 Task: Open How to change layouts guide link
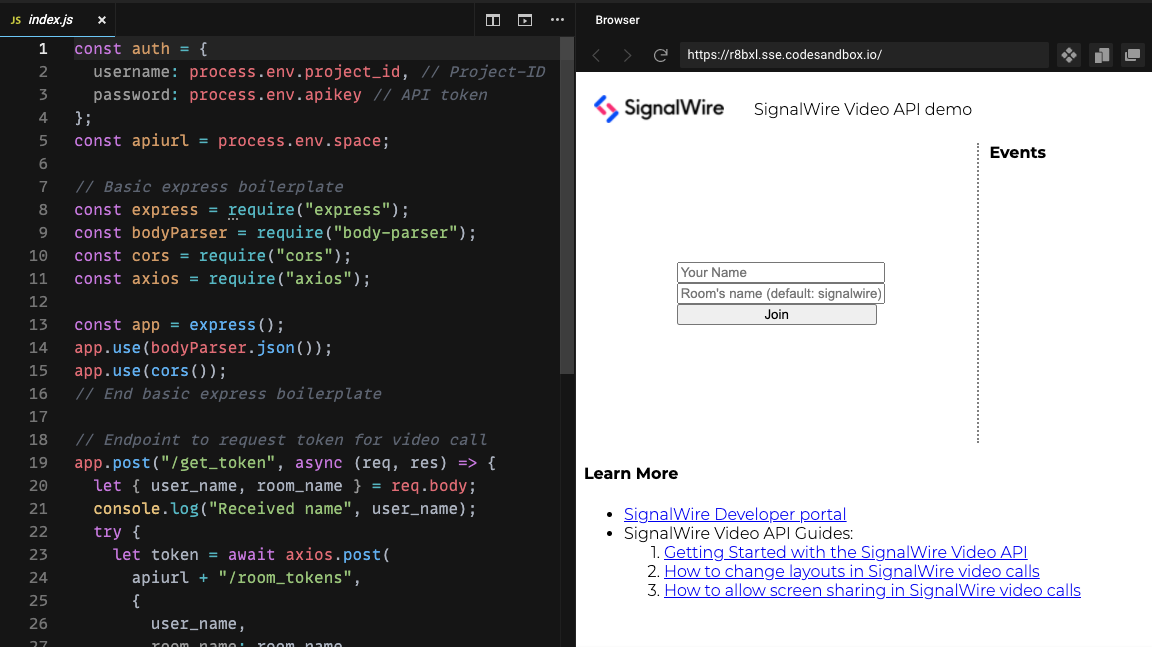pos(852,571)
